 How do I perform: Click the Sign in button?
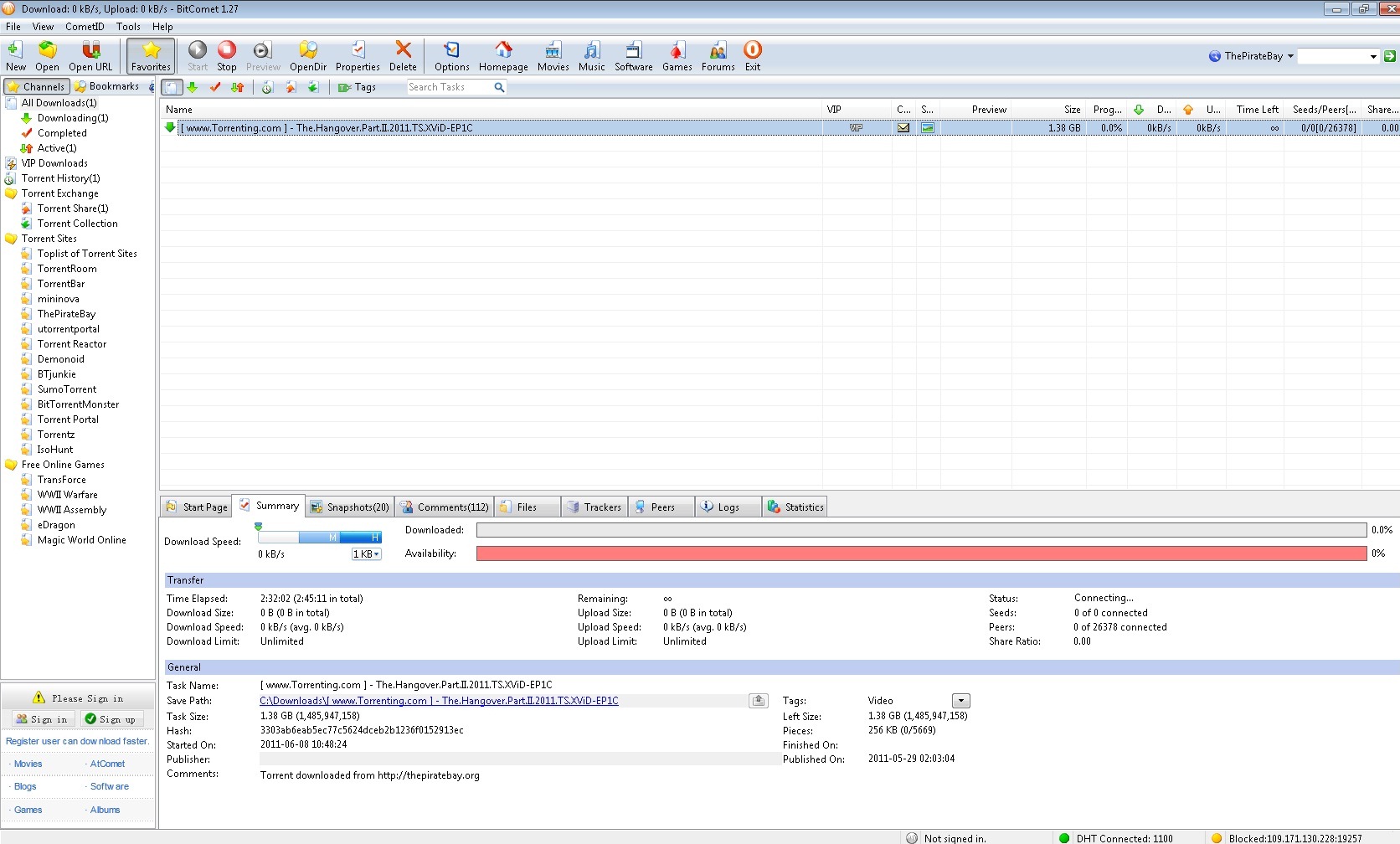(x=43, y=719)
